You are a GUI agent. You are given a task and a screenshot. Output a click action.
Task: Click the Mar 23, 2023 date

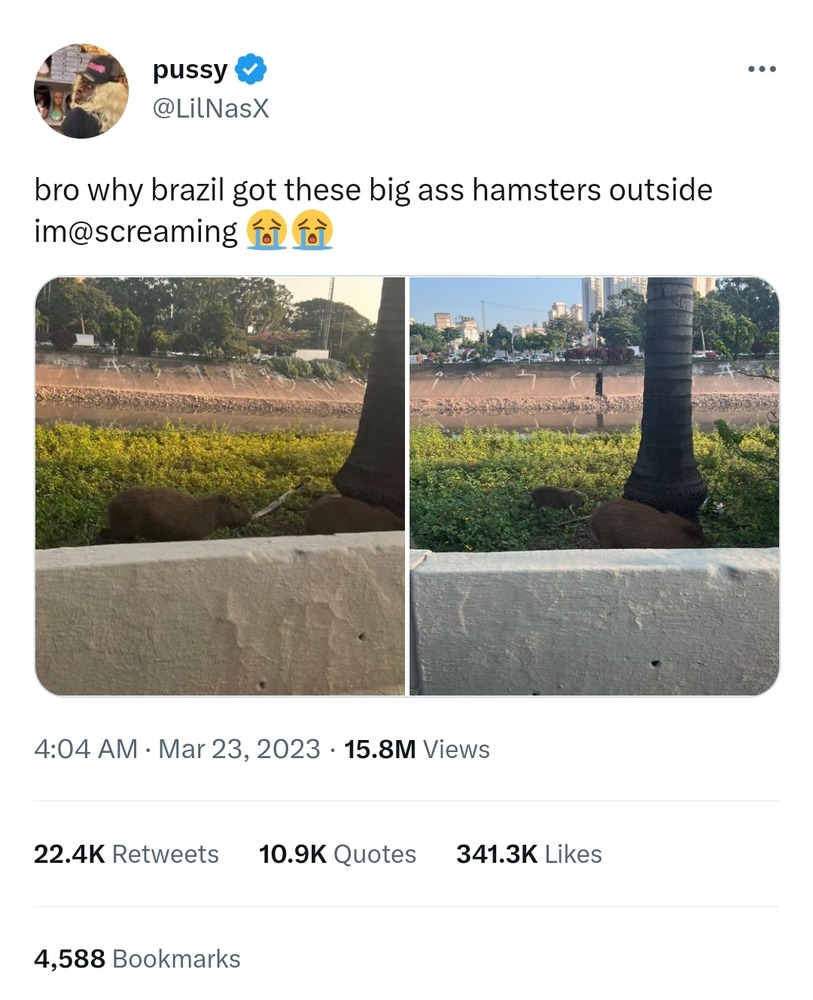point(239,749)
